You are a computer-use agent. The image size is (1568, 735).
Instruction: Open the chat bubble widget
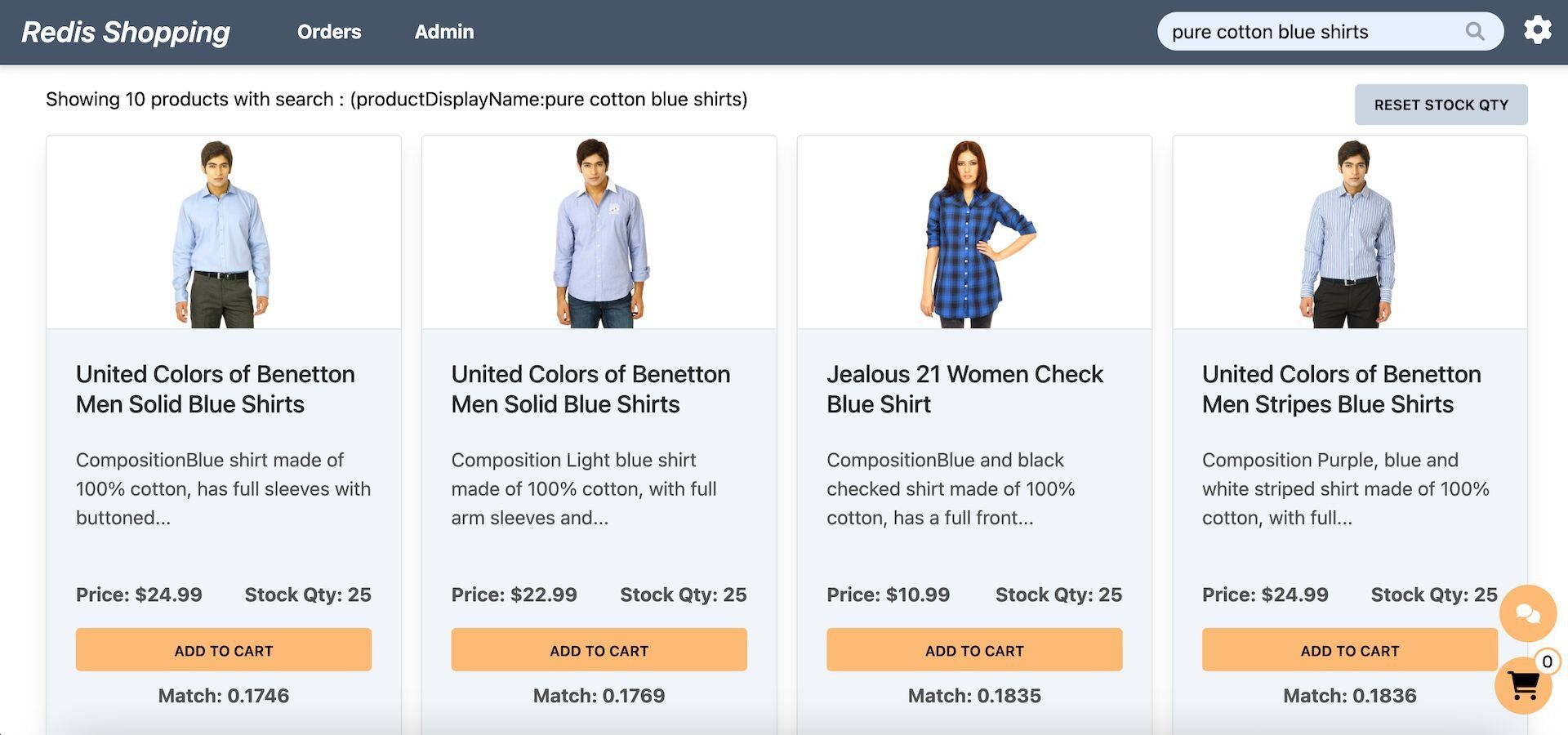pos(1527,612)
